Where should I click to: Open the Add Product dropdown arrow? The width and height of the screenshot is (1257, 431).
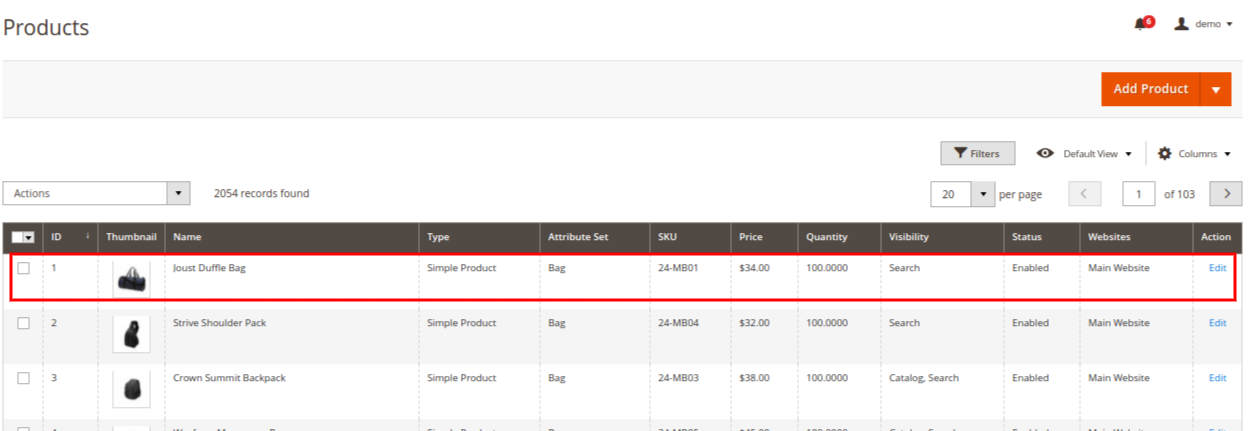click(x=1216, y=89)
